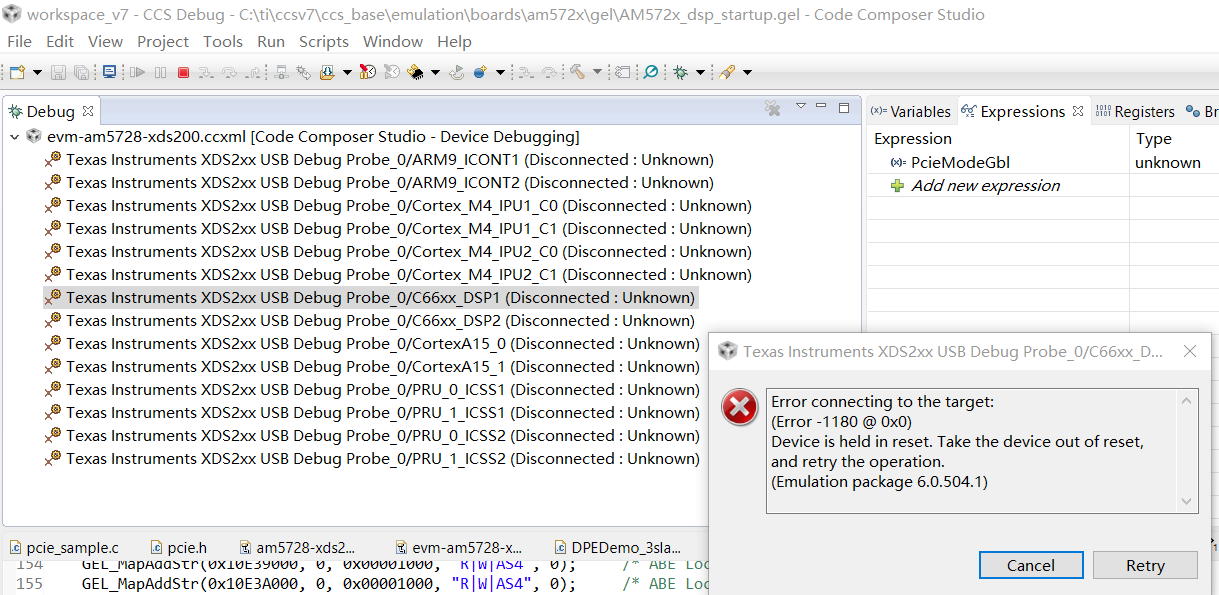This screenshot has height=595, width=1219.
Task: Open the Run menu
Action: [271, 41]
